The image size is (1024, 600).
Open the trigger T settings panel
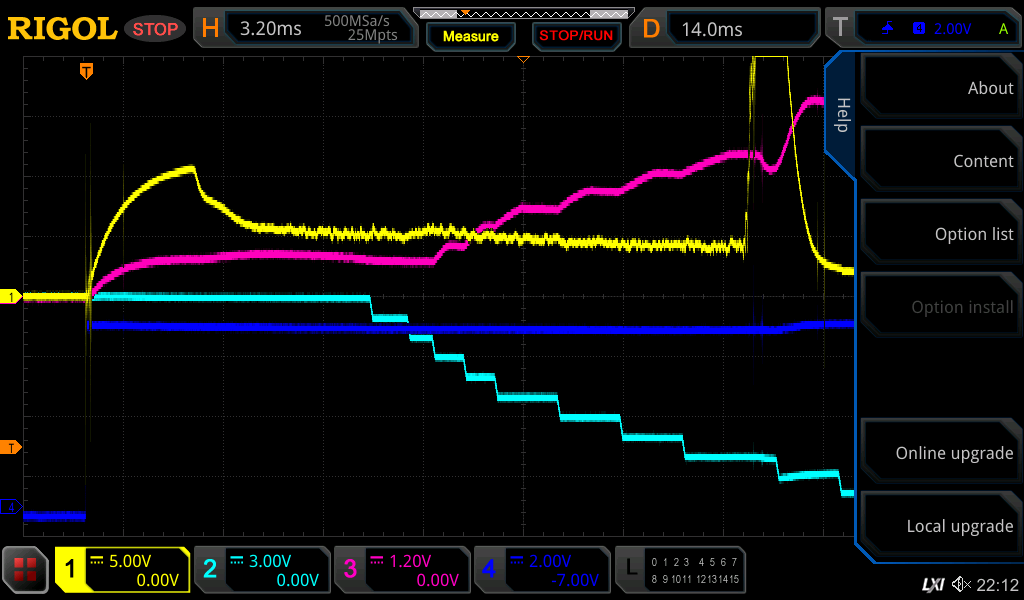920,29
